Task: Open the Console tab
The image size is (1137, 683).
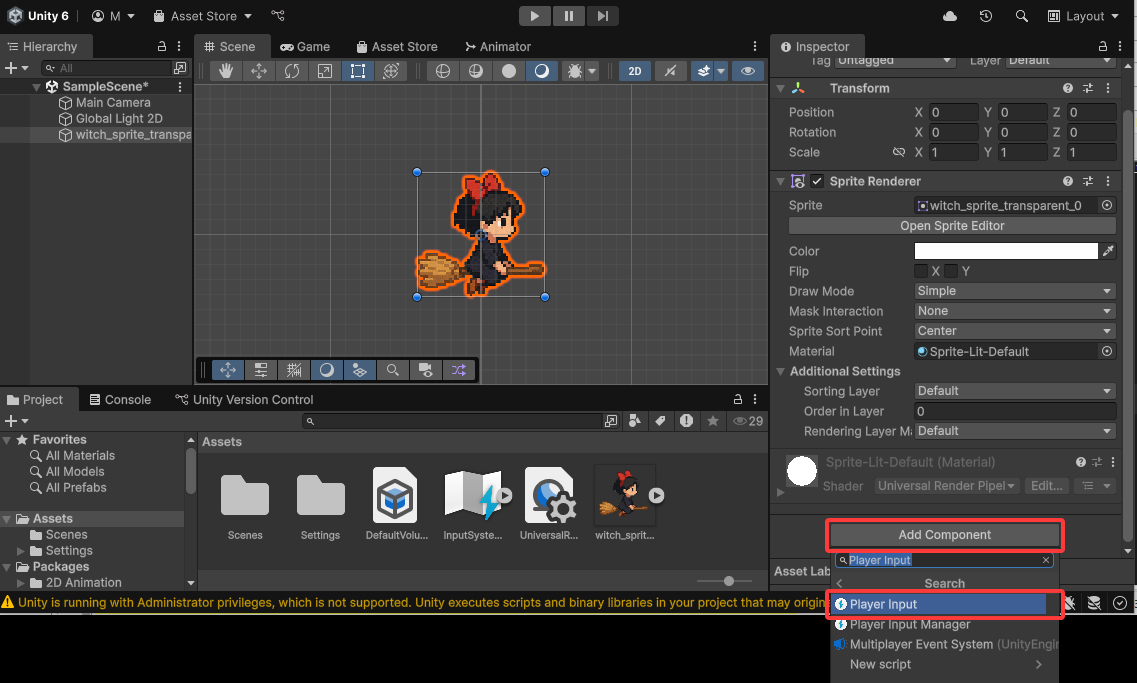Action: 120,400
